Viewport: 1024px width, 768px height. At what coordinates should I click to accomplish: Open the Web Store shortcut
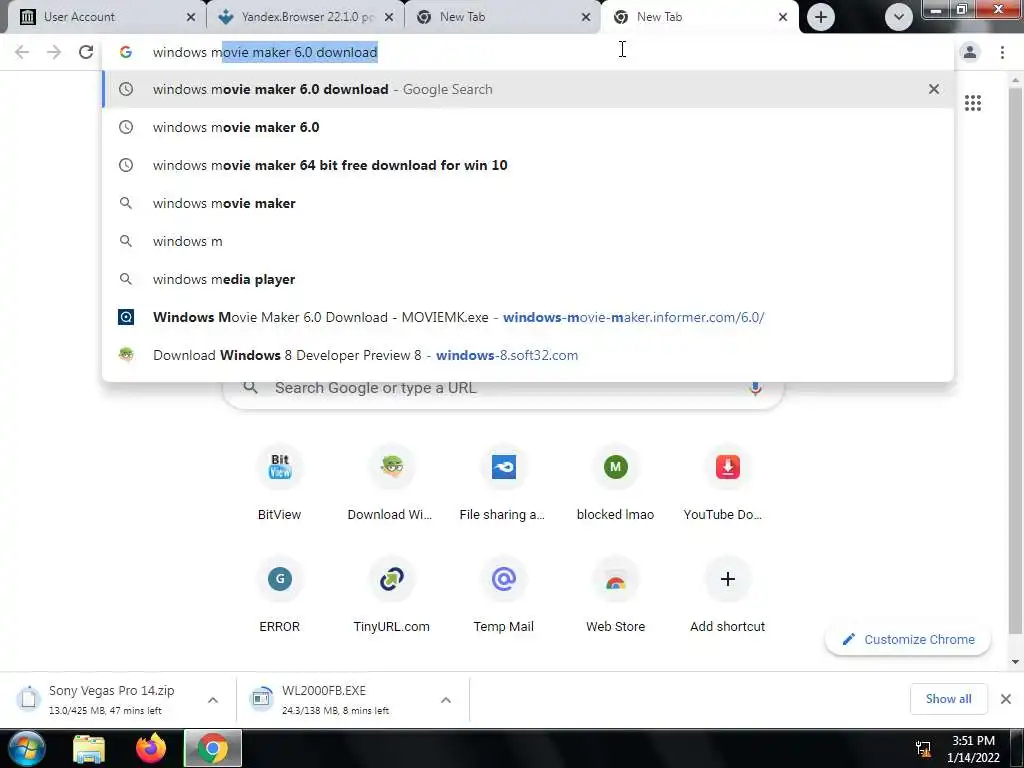pyautogui.click(x=615, y=595)
